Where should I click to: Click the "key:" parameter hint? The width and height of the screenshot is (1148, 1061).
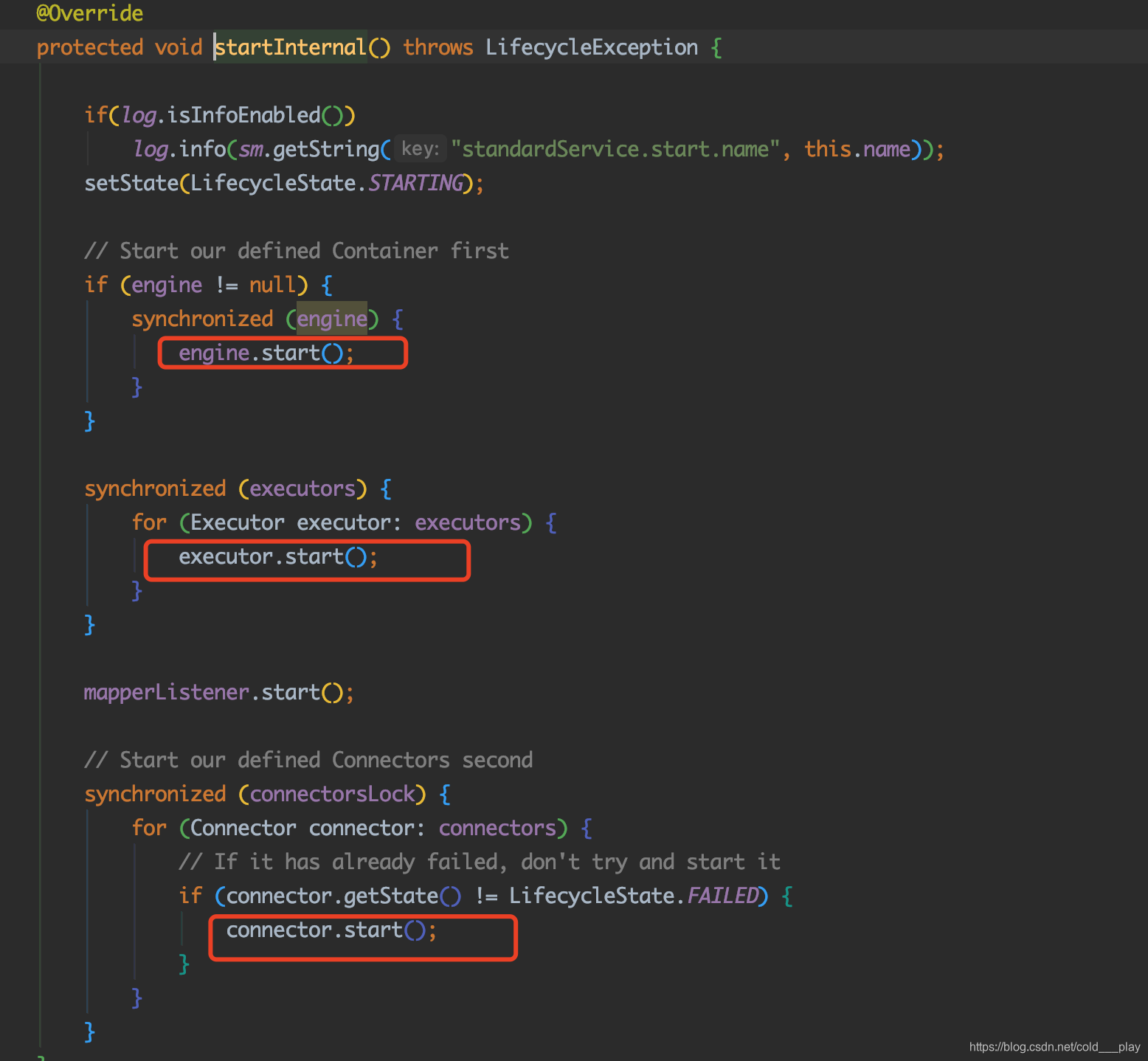coord(420,149)
